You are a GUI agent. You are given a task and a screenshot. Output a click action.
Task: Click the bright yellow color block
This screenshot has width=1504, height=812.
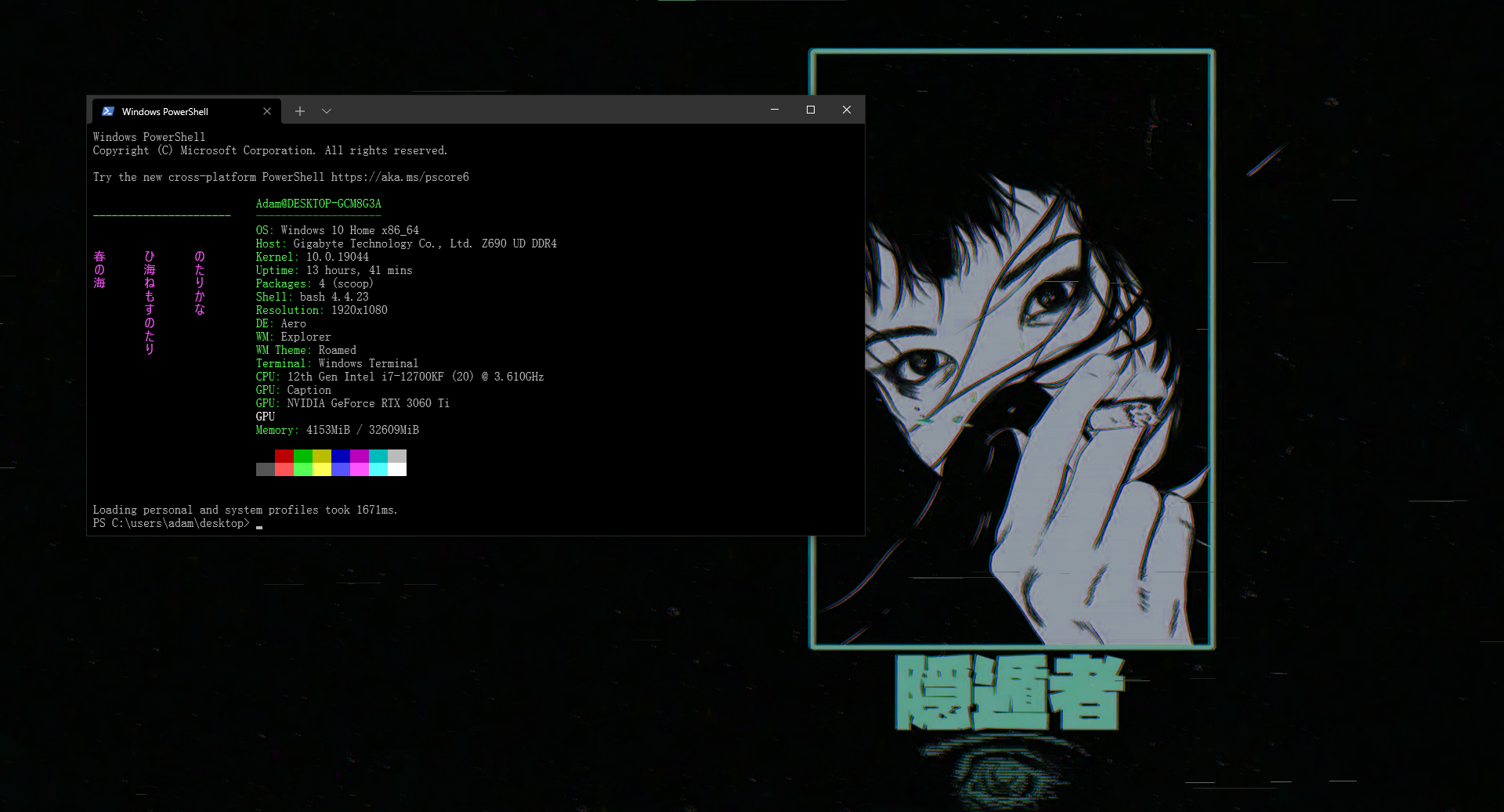pyautogui.click(x=322, y=469)
